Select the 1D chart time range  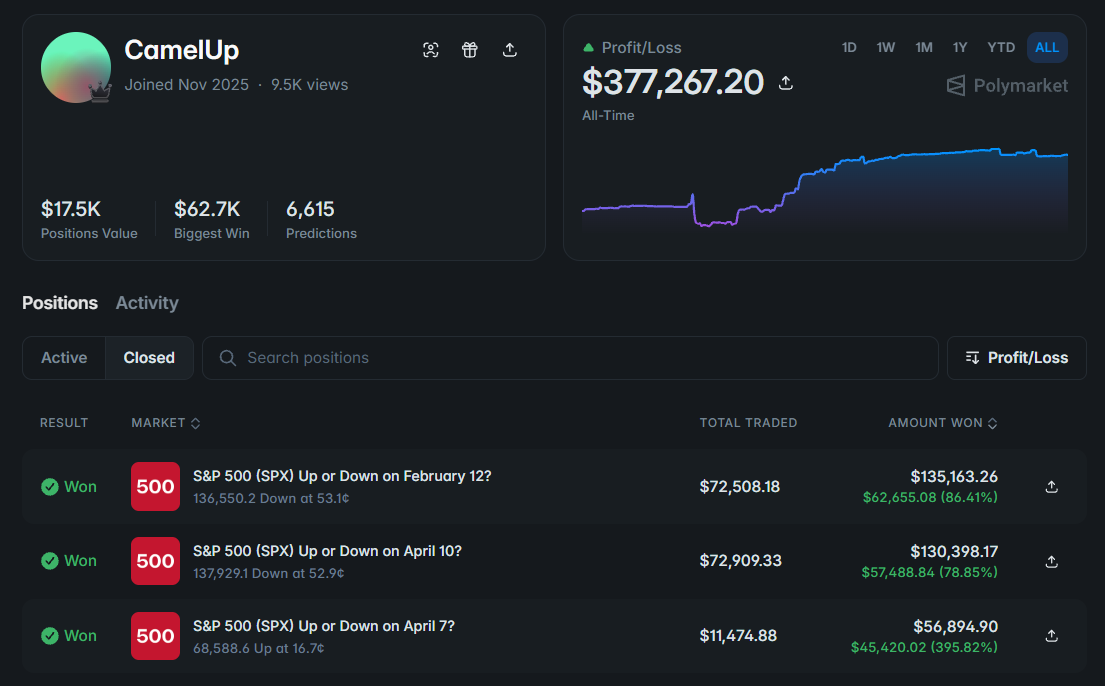point(849,48)
